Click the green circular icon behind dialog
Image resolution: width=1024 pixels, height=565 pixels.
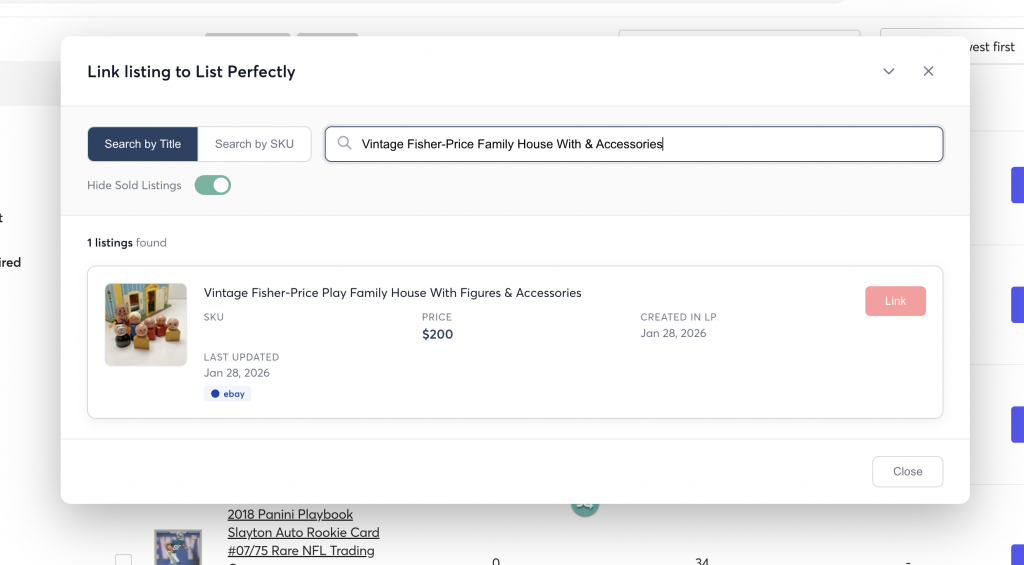[x=585, y=508]
